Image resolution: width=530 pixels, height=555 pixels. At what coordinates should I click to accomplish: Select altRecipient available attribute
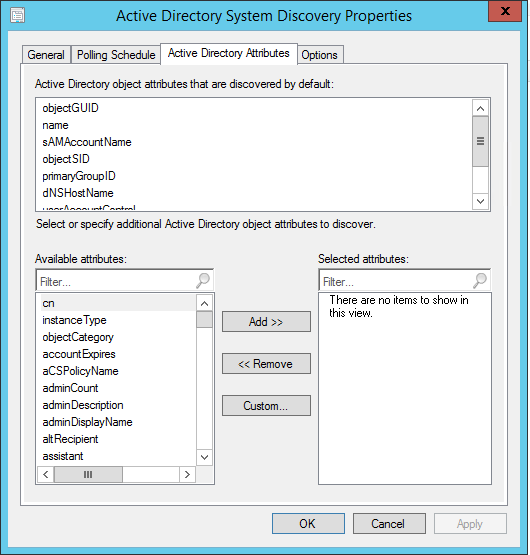point(70,439)
